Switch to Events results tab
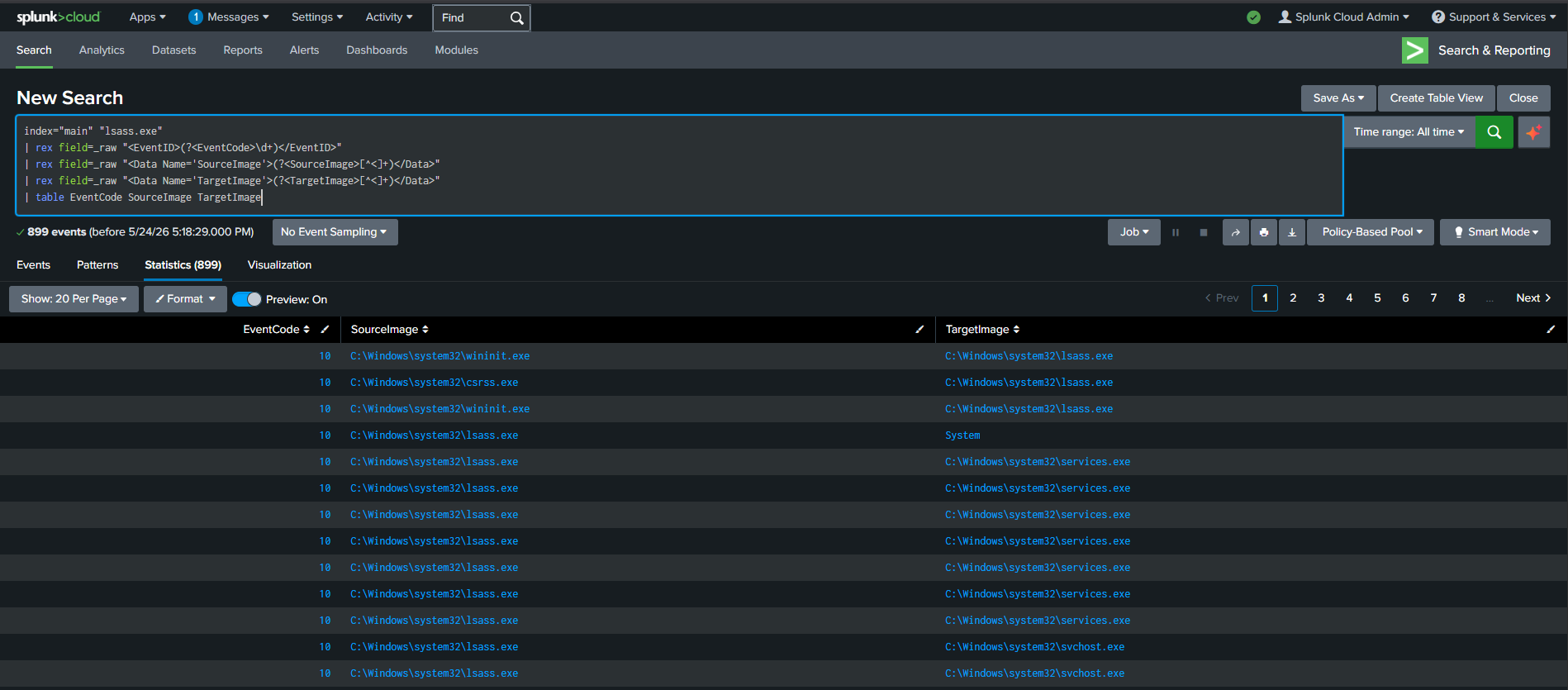Screen dimensions: 1568x690 (x=33, y=265)
